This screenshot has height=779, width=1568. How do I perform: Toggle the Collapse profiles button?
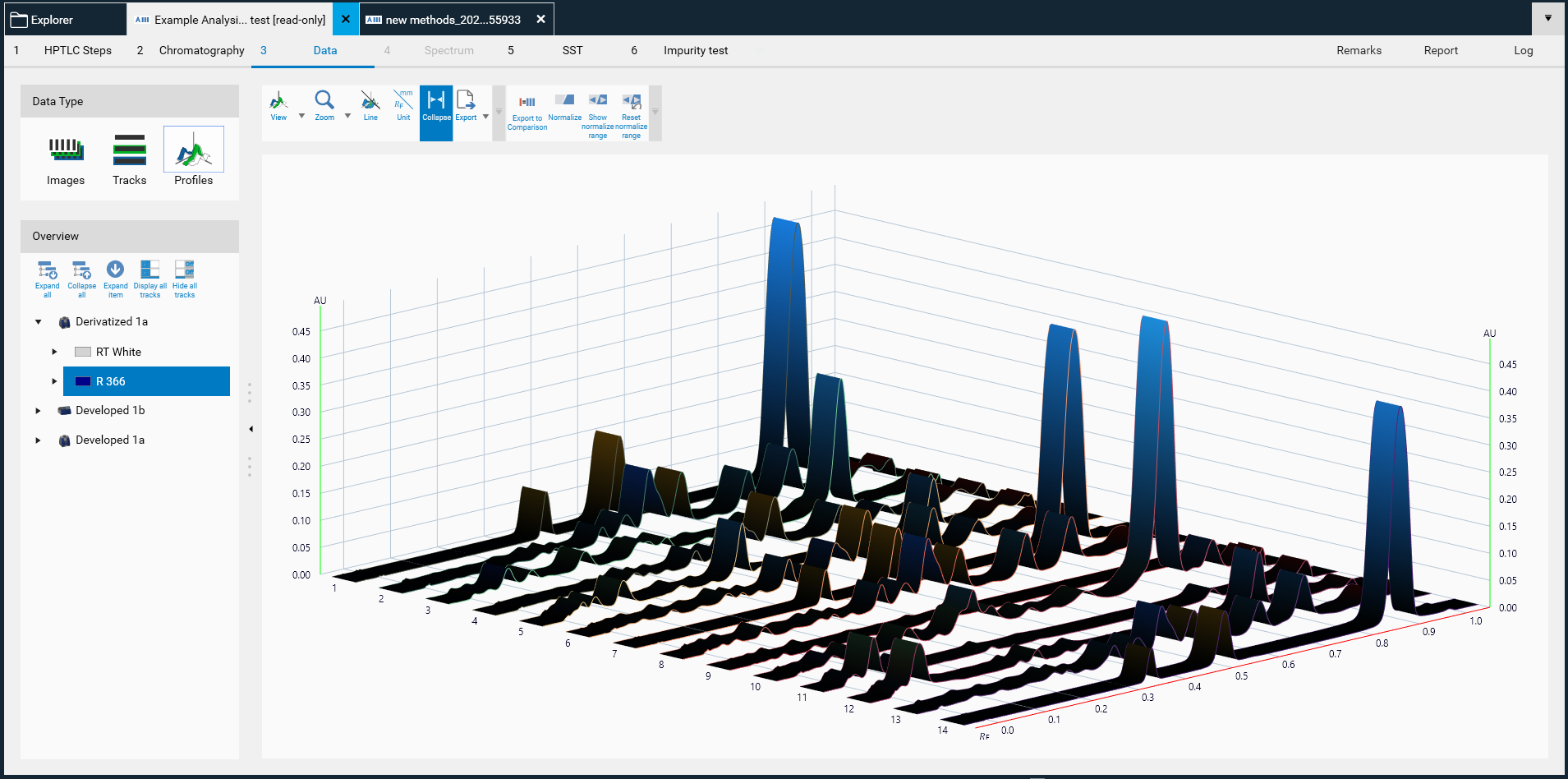436,113
